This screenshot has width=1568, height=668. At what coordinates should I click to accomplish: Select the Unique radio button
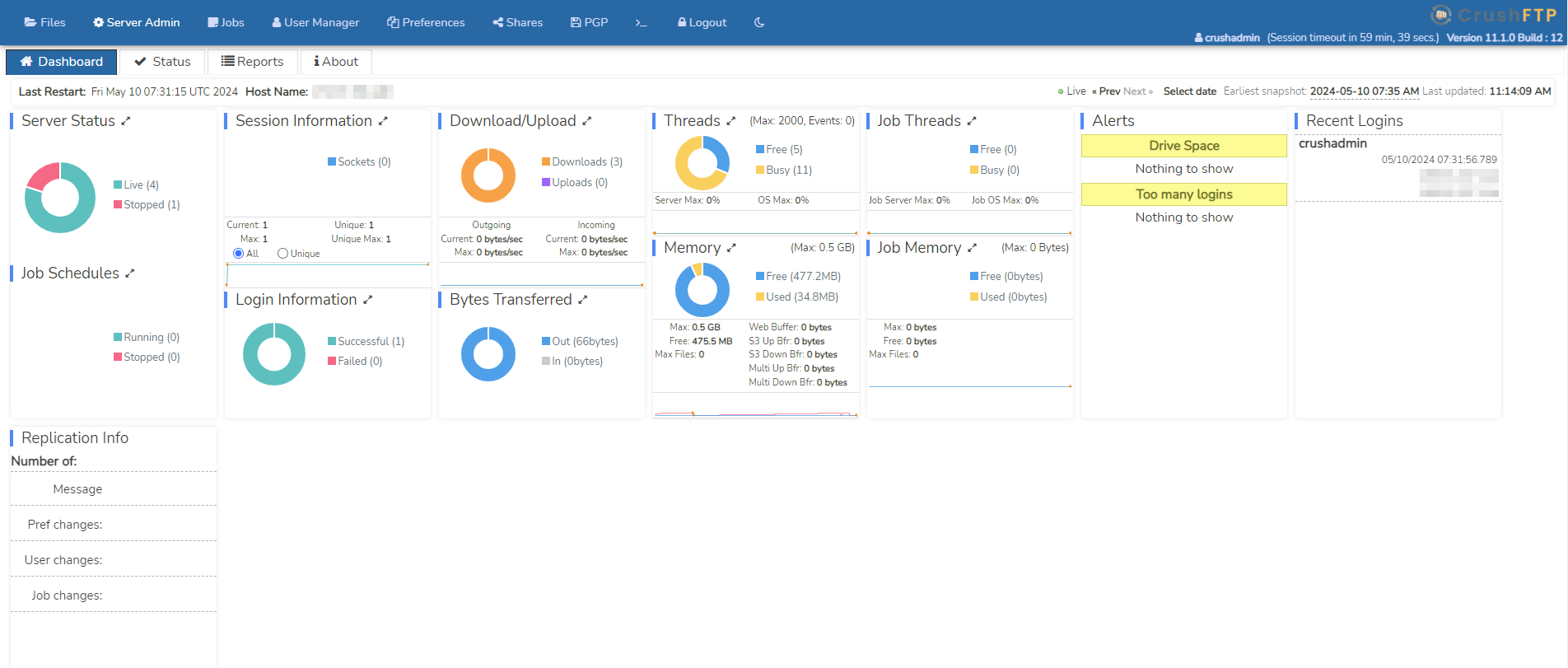click(282, 254)
